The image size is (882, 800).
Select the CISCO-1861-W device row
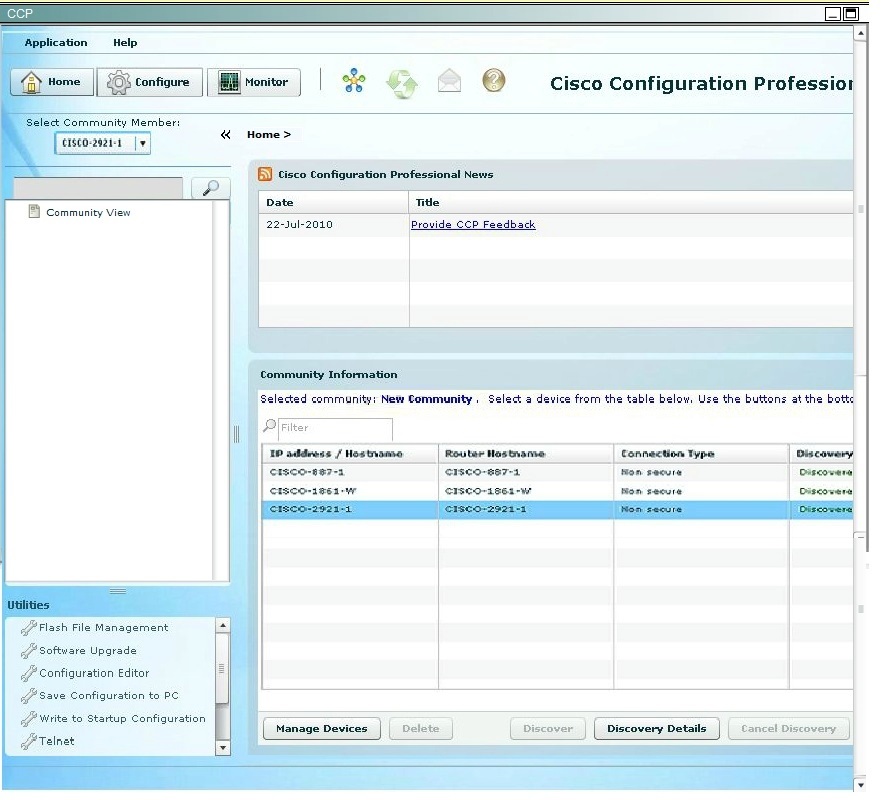click(557, 491)
